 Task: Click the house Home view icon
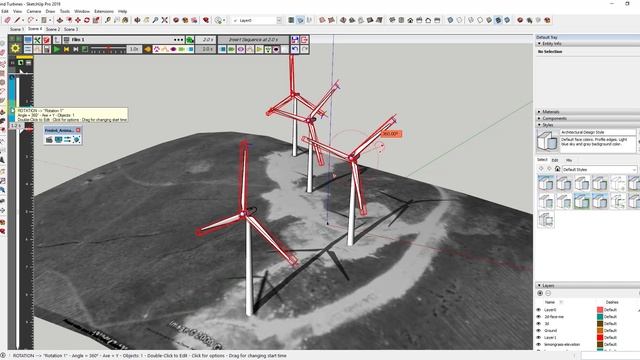pyautogui.click(x=410, y=20)
